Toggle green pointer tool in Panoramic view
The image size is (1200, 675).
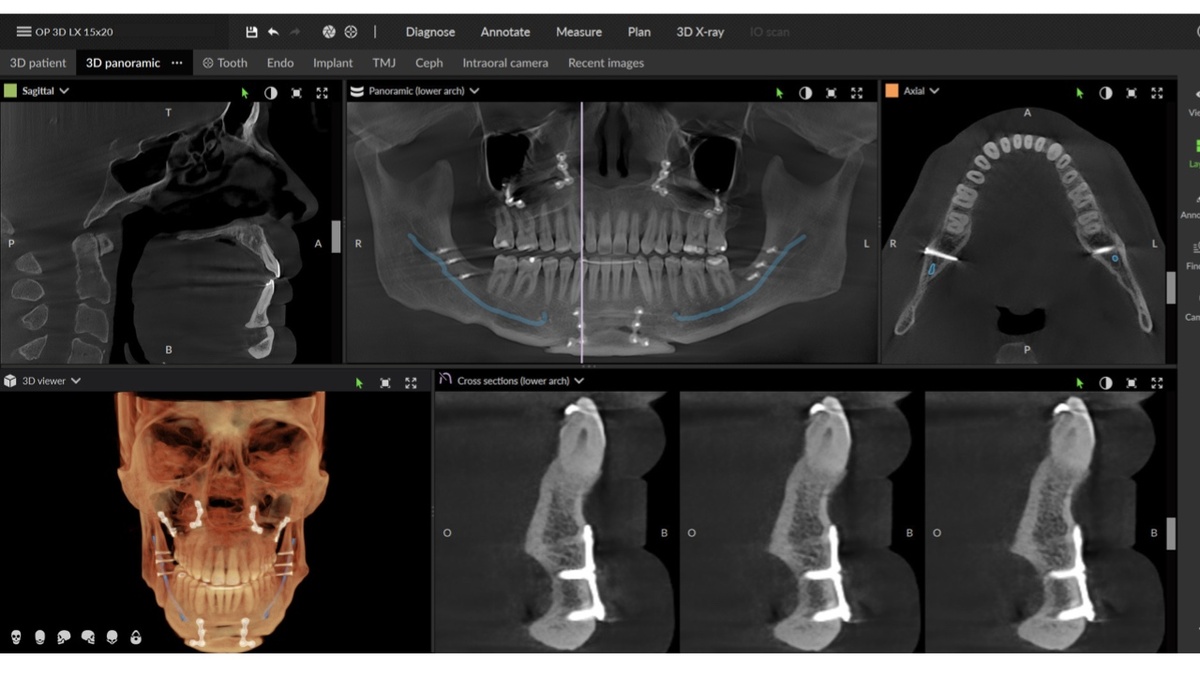pyautogui.click(x=780, y=93)
